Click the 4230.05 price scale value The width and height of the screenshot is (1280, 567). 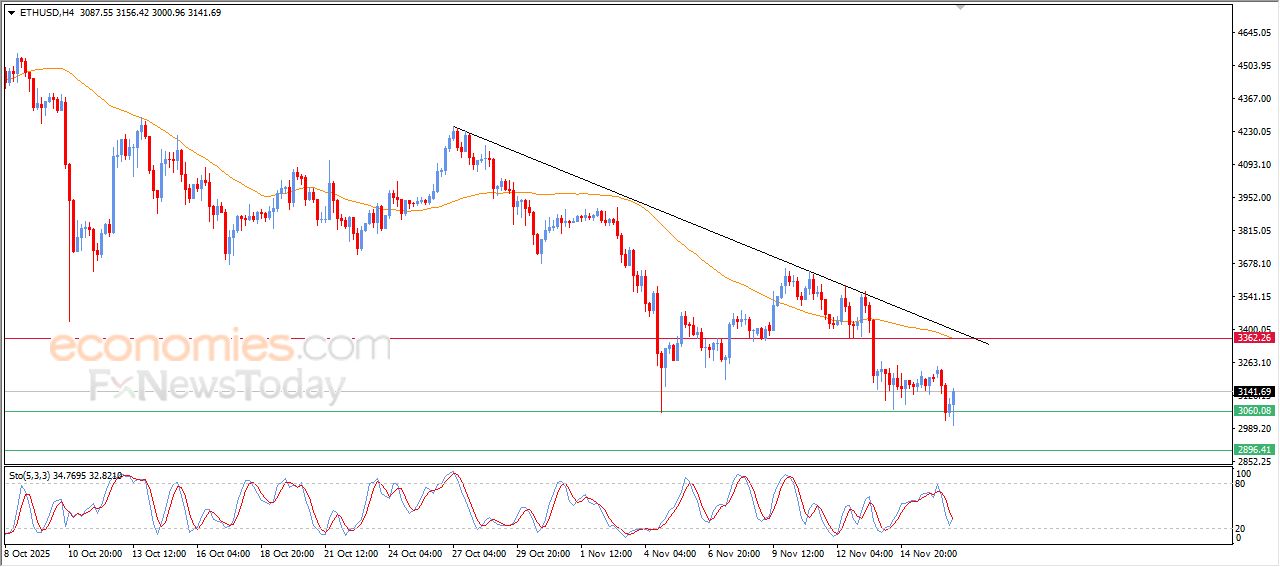pos(1254,132)
